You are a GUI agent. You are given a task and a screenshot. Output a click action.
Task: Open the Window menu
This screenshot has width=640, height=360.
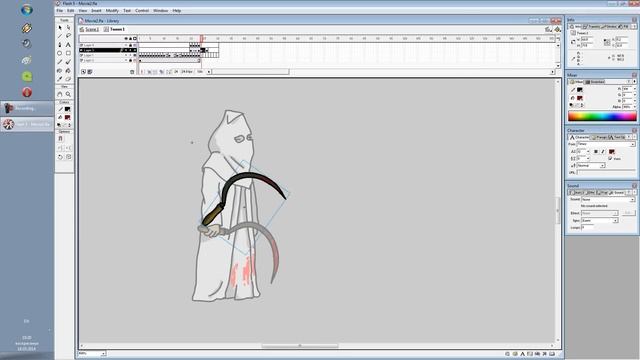[x=160, y=11]
